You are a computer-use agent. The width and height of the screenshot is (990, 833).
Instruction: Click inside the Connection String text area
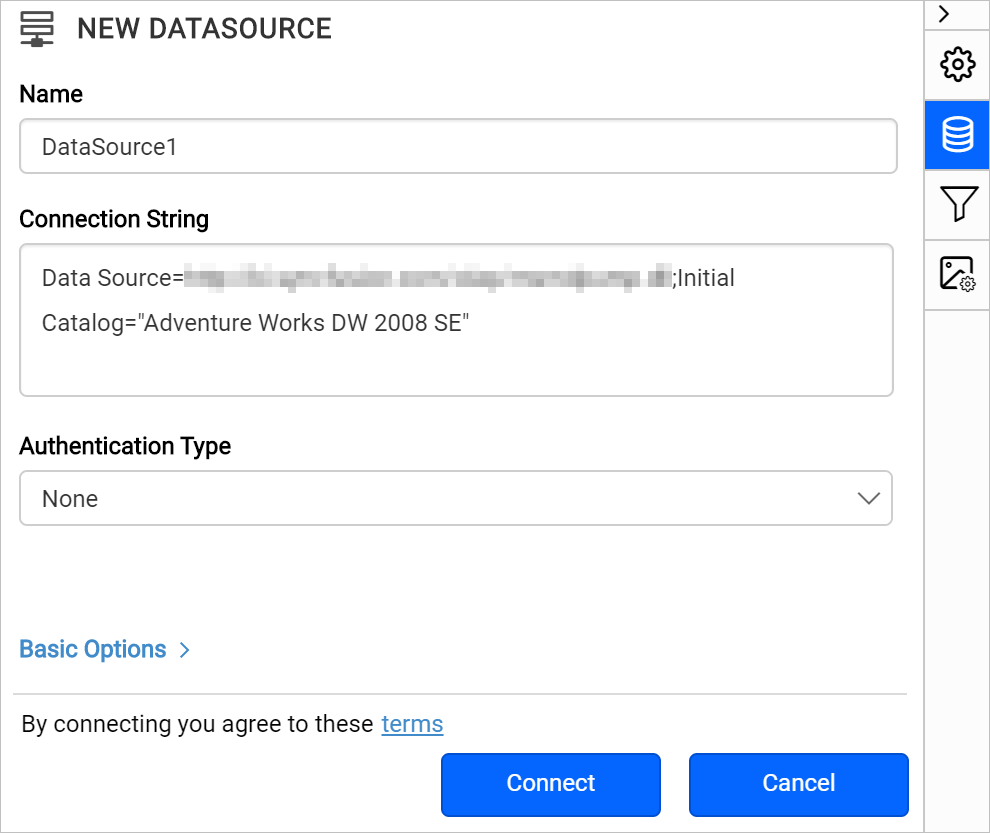(x=456, y=320)
